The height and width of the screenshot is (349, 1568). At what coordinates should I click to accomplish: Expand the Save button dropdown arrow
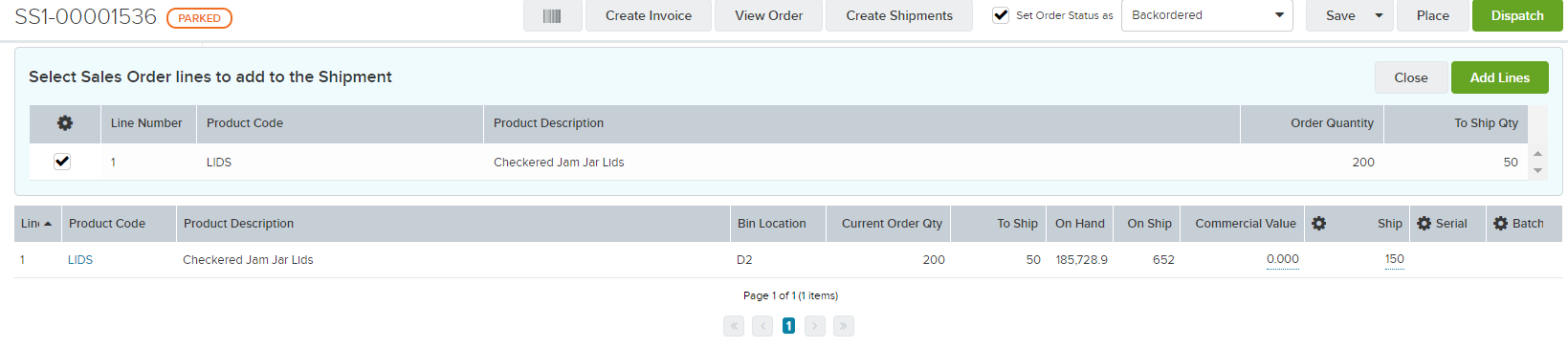click(x=1379, y=15)
